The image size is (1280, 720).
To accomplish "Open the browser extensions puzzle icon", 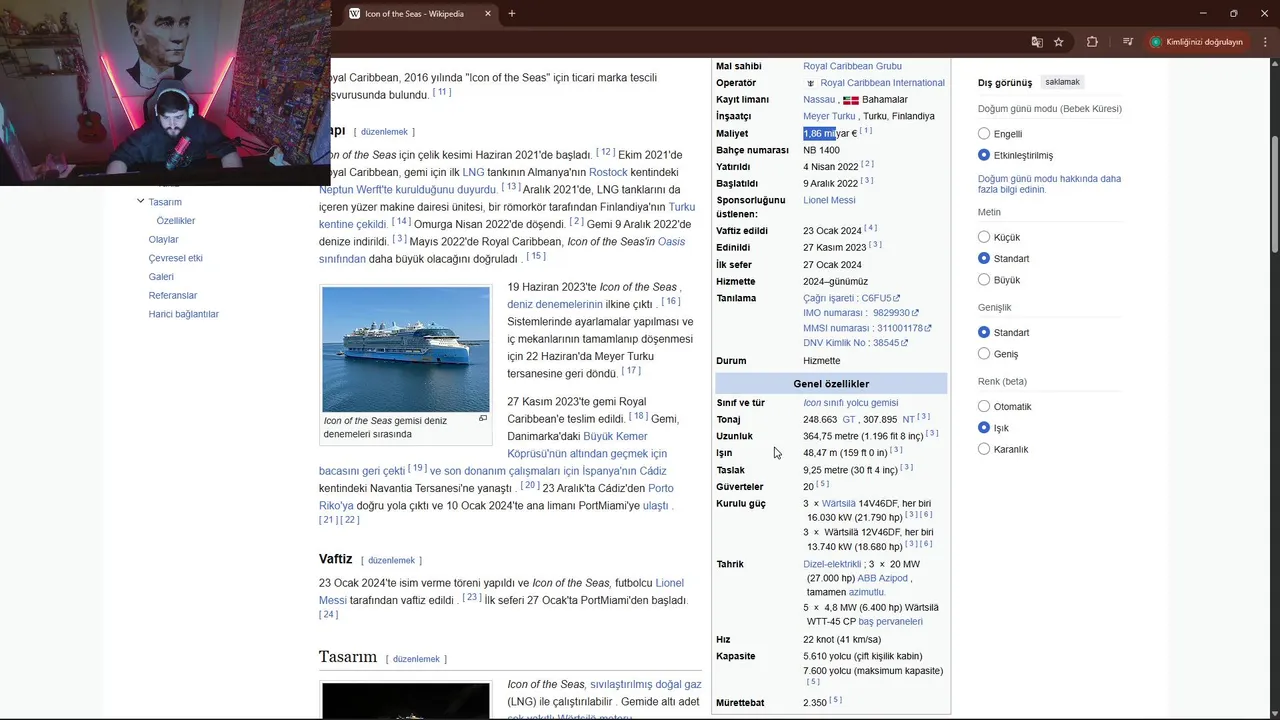I will pyautogui.click(x=1092, y=42).
